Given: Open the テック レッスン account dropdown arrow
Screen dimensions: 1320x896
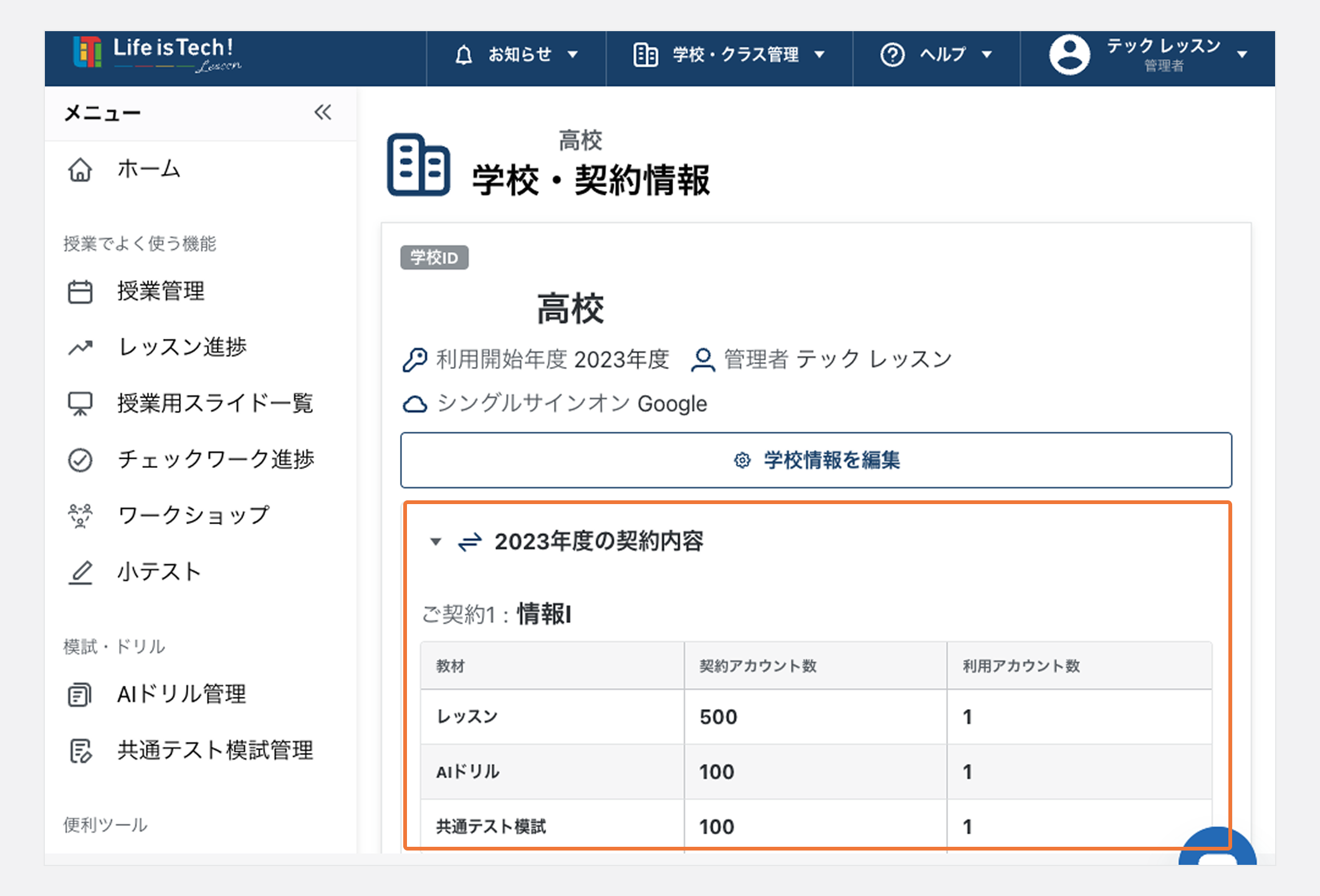Looking at the screenshot, I should pyautogui.click(x=1242, y=55).
